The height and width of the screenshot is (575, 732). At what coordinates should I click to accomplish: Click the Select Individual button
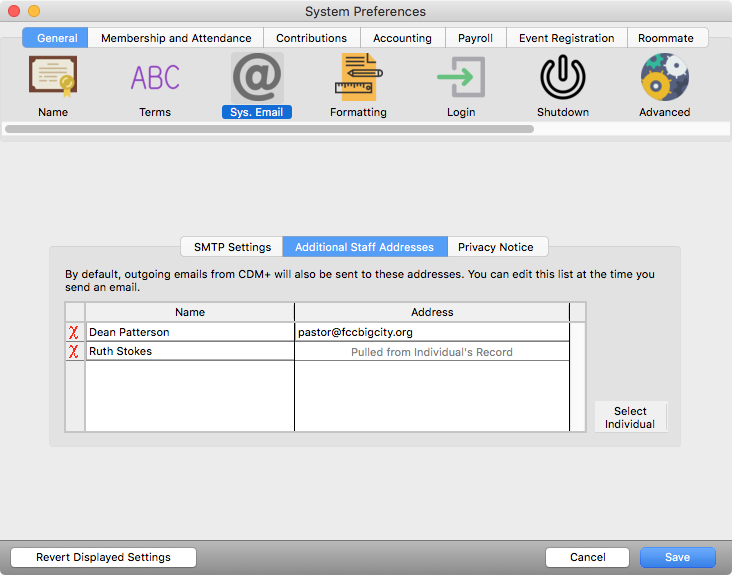630,417
